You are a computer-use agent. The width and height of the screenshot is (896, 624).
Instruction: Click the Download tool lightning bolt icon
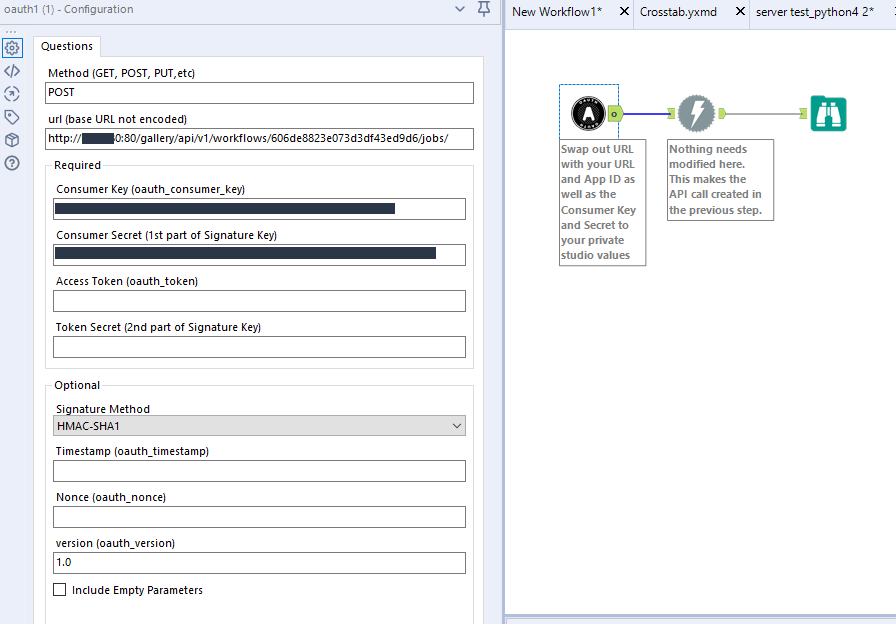click(696, 113)
